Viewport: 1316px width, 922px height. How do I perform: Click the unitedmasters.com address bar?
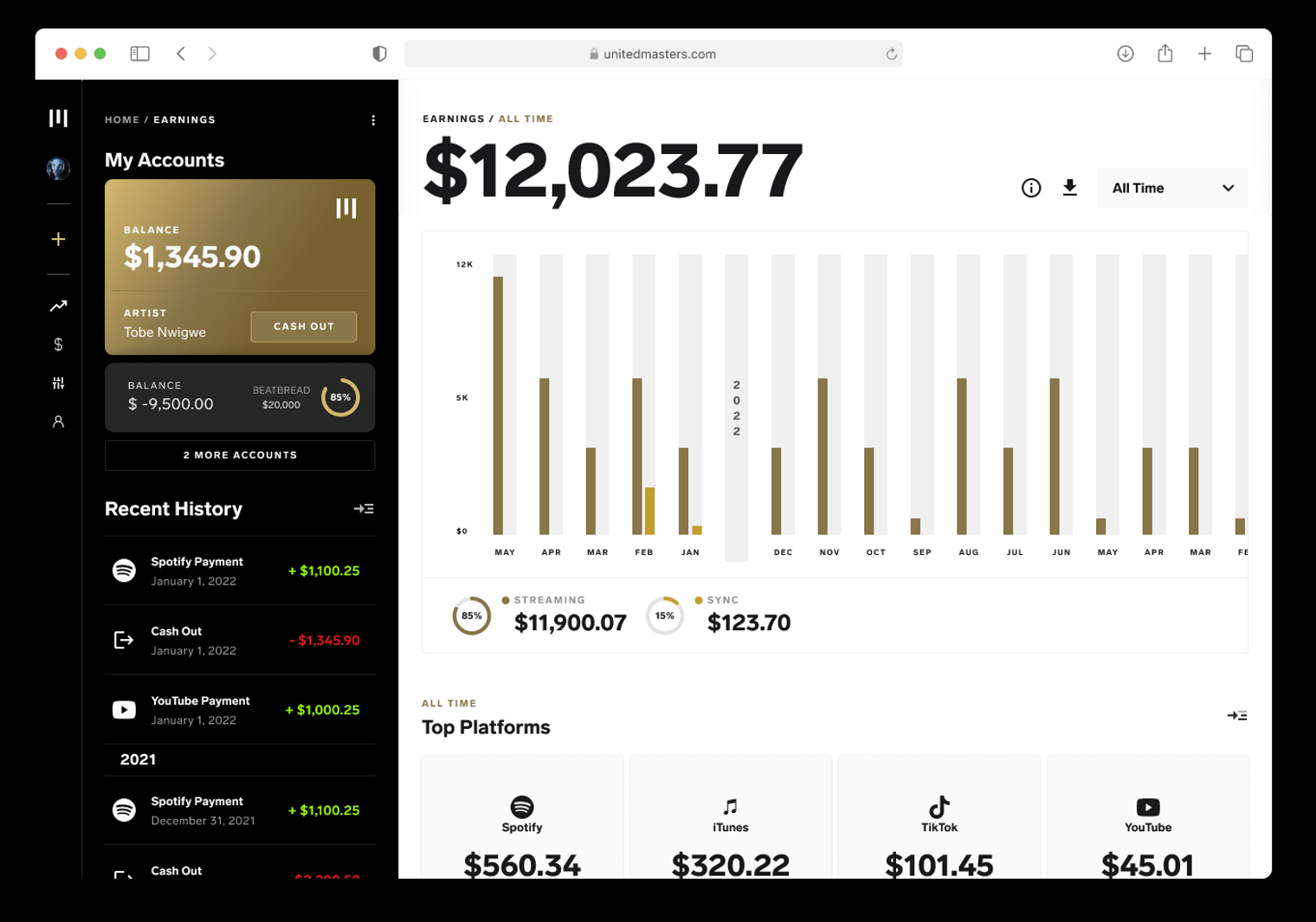point(654,54)
